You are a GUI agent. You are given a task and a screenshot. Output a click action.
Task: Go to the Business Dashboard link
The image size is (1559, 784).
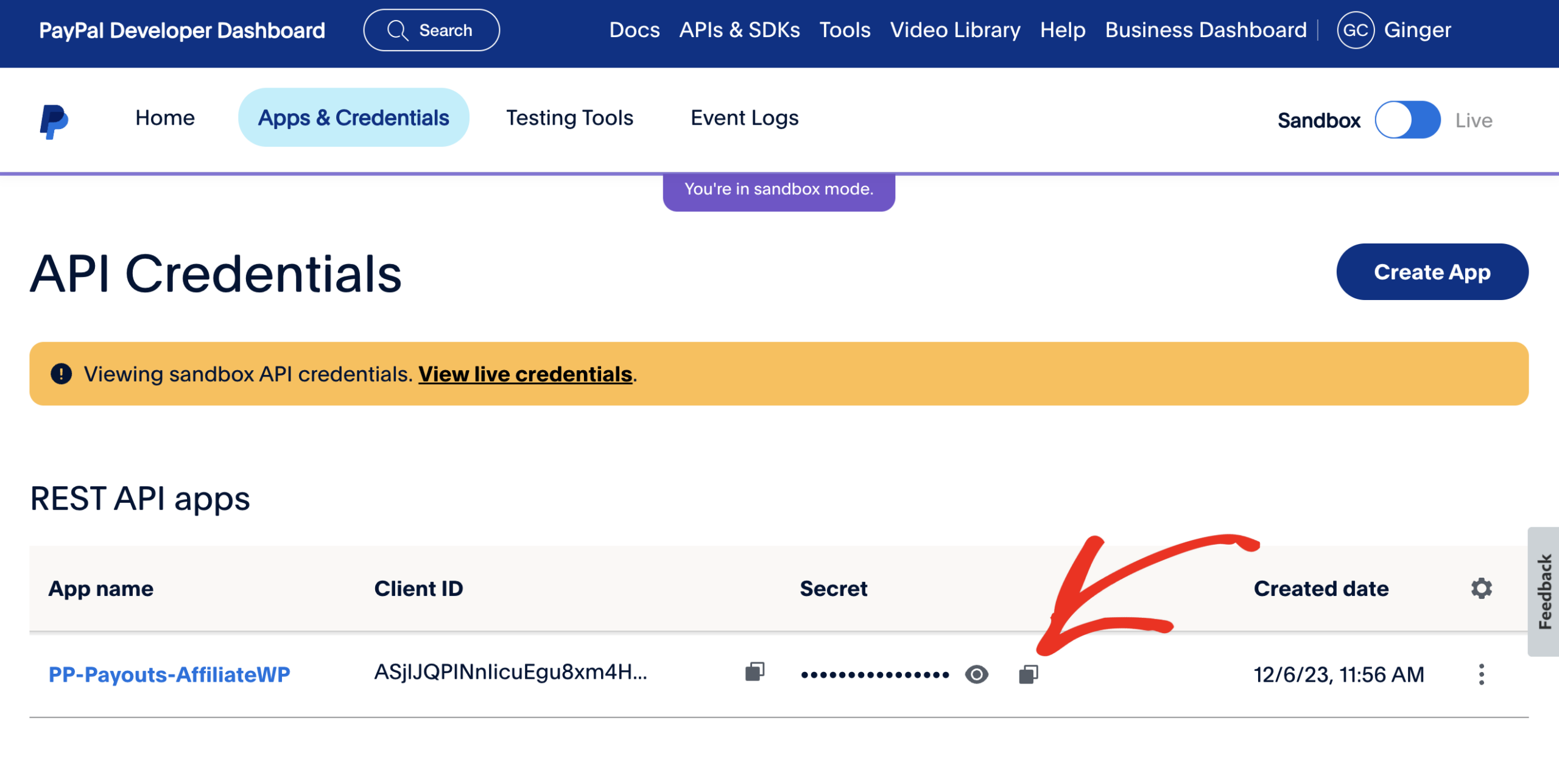[x=1205, y=30]
